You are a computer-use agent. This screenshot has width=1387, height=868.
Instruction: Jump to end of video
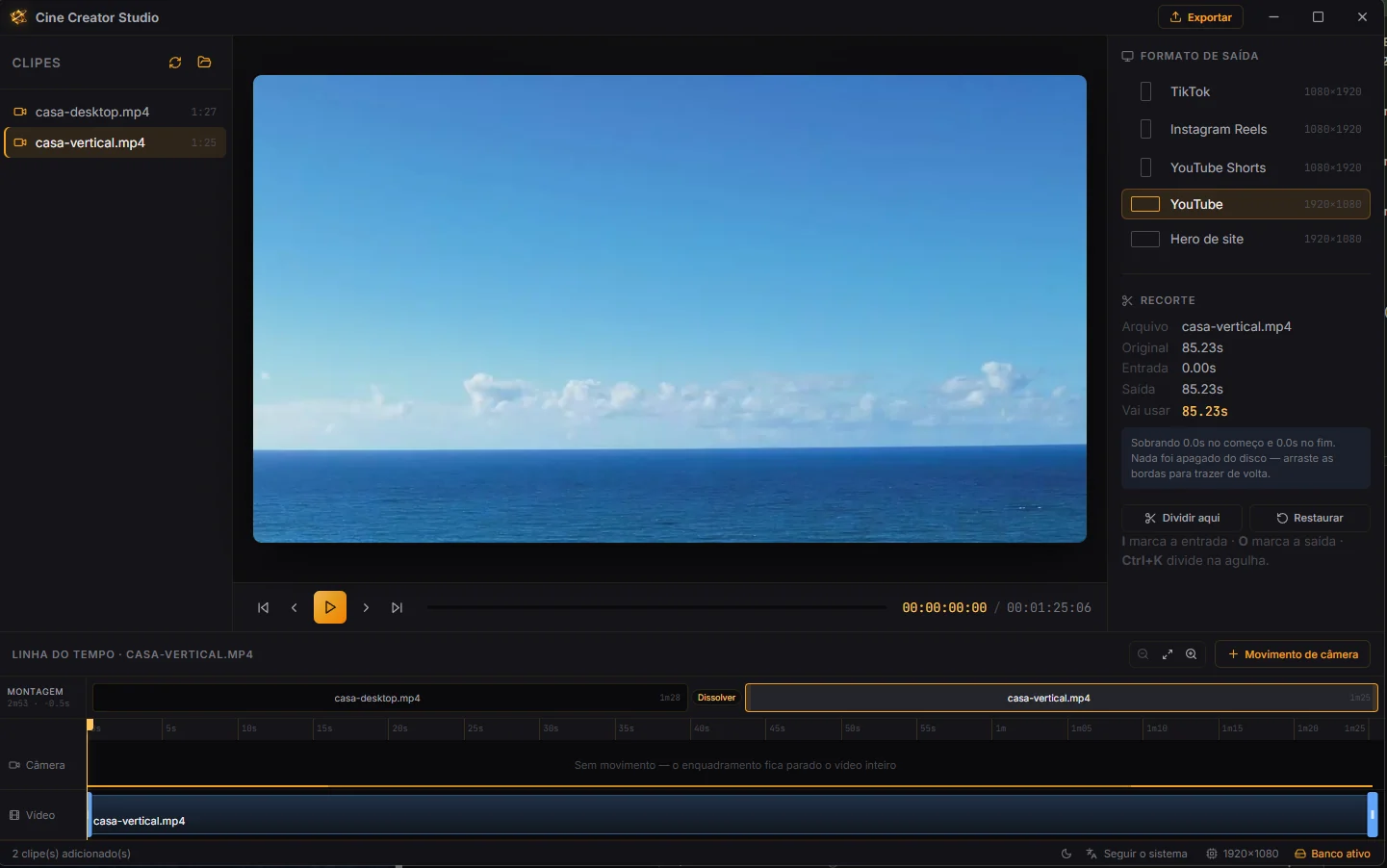click(x=397, y=608)
